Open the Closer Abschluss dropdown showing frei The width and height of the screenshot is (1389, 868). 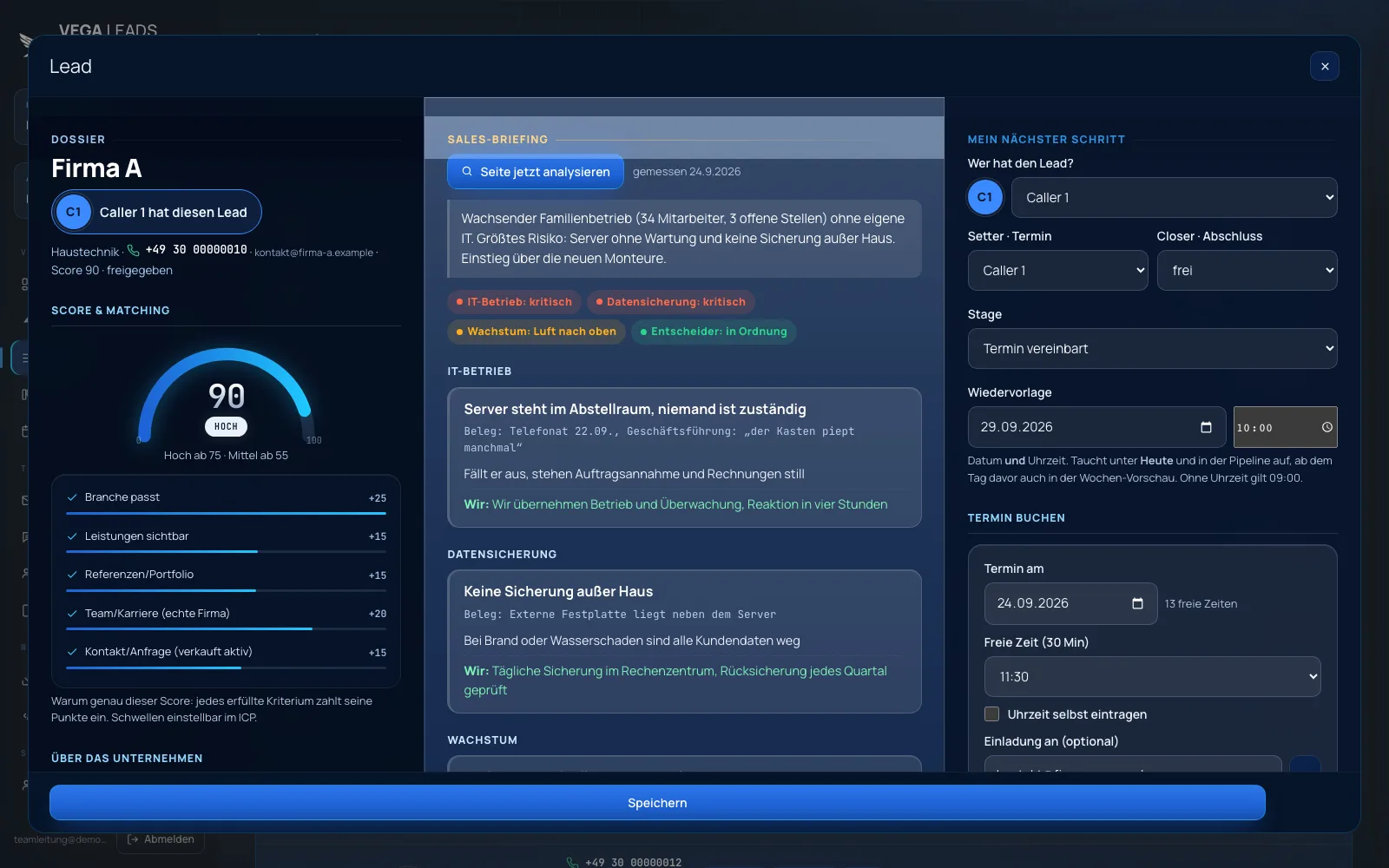1247,270
